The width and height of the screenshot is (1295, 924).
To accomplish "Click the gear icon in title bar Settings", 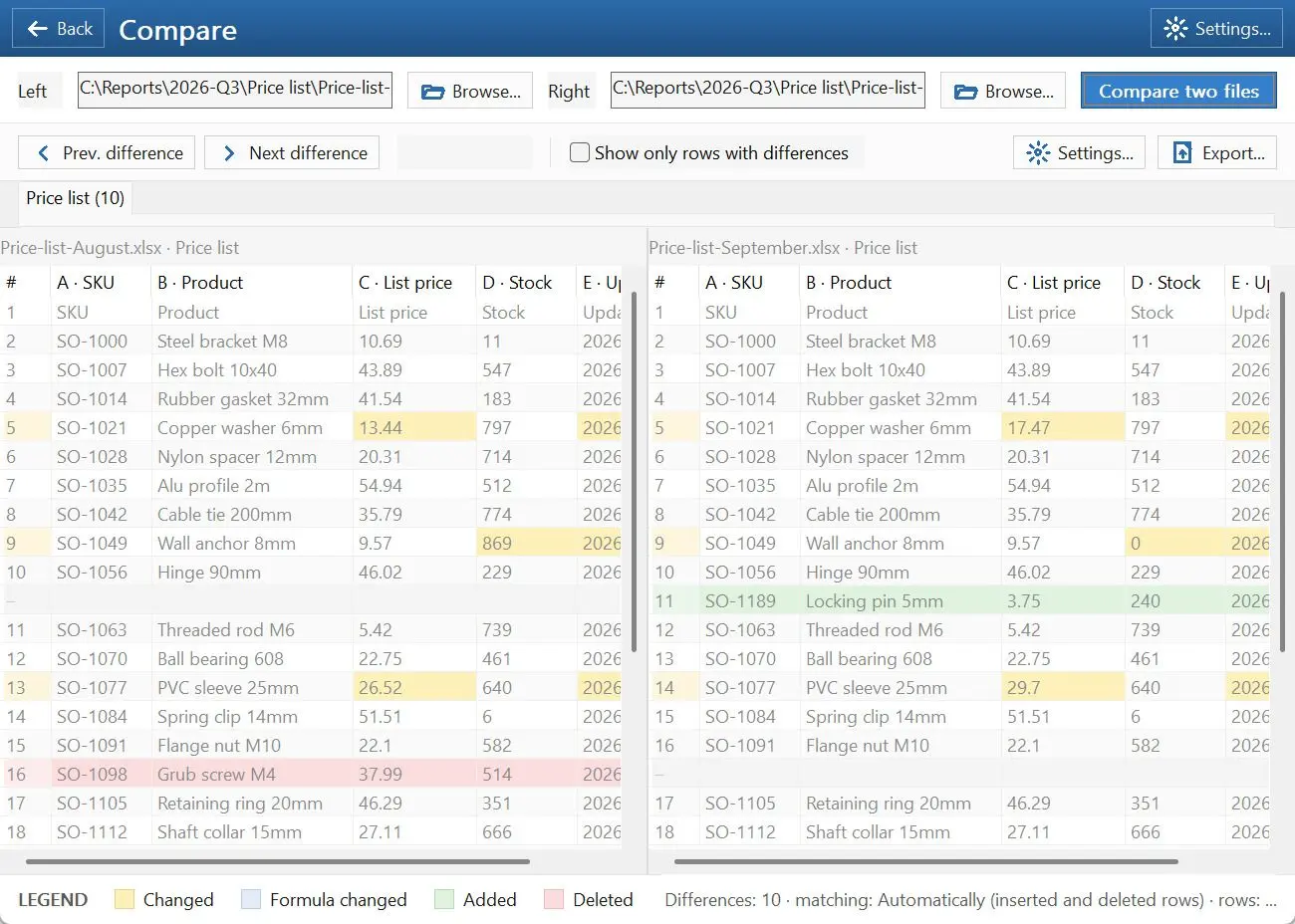I will click(x=1175, y=29).
